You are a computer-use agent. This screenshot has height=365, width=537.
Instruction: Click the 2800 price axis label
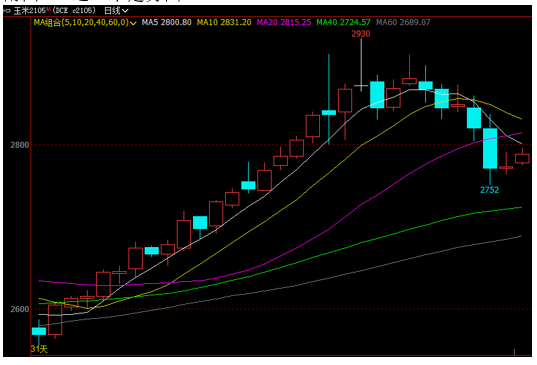point(20,145)
